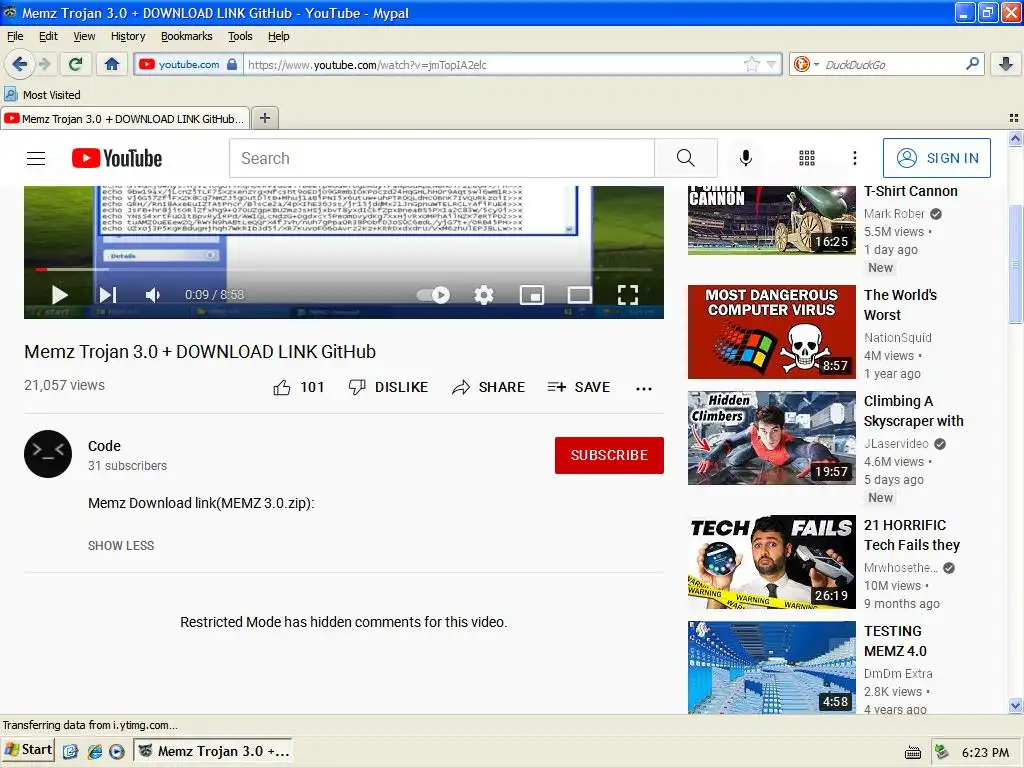SAVE the video to a playlist
Screen dimensions: 1024x768
tap(579, 387)
